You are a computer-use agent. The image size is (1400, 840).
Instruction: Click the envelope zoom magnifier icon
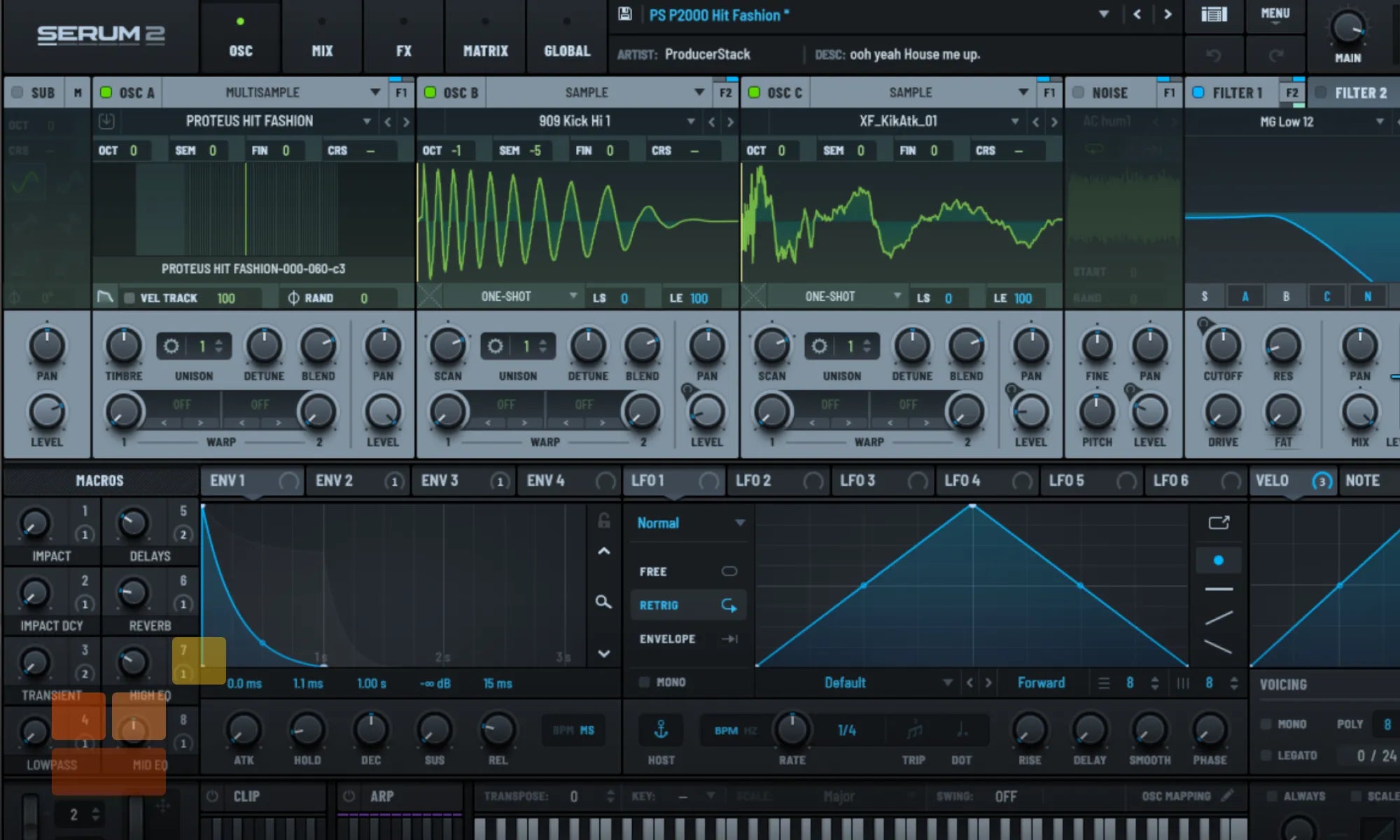pos(603,602)
